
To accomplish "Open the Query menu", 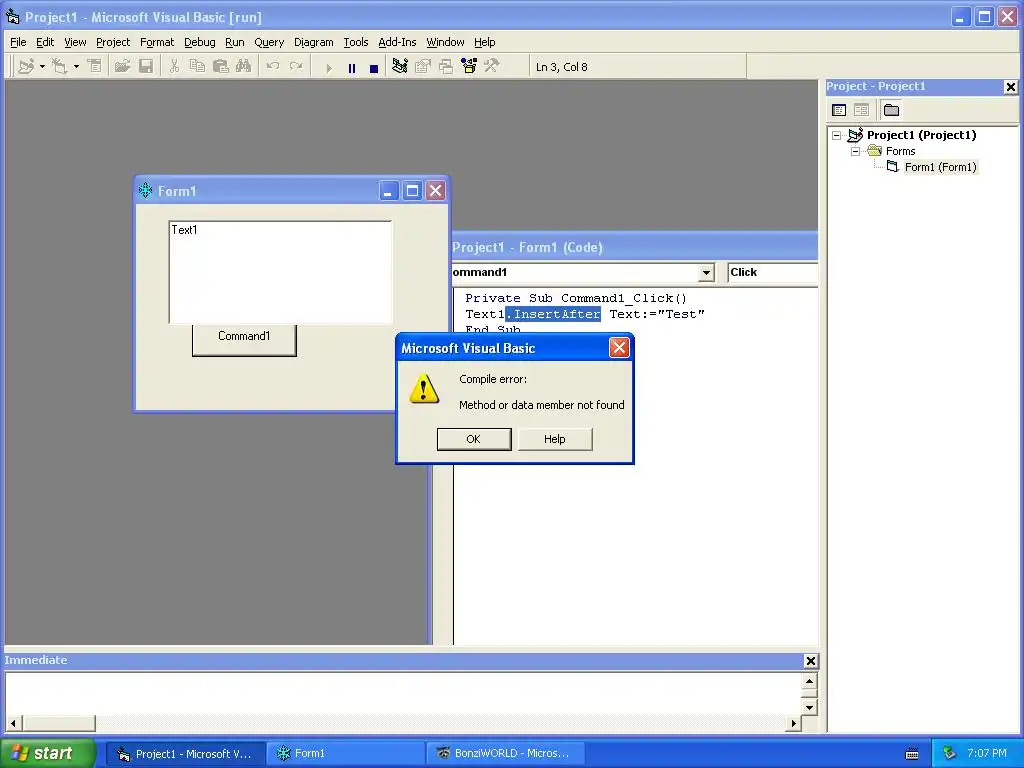I will (x=269, y=42).
